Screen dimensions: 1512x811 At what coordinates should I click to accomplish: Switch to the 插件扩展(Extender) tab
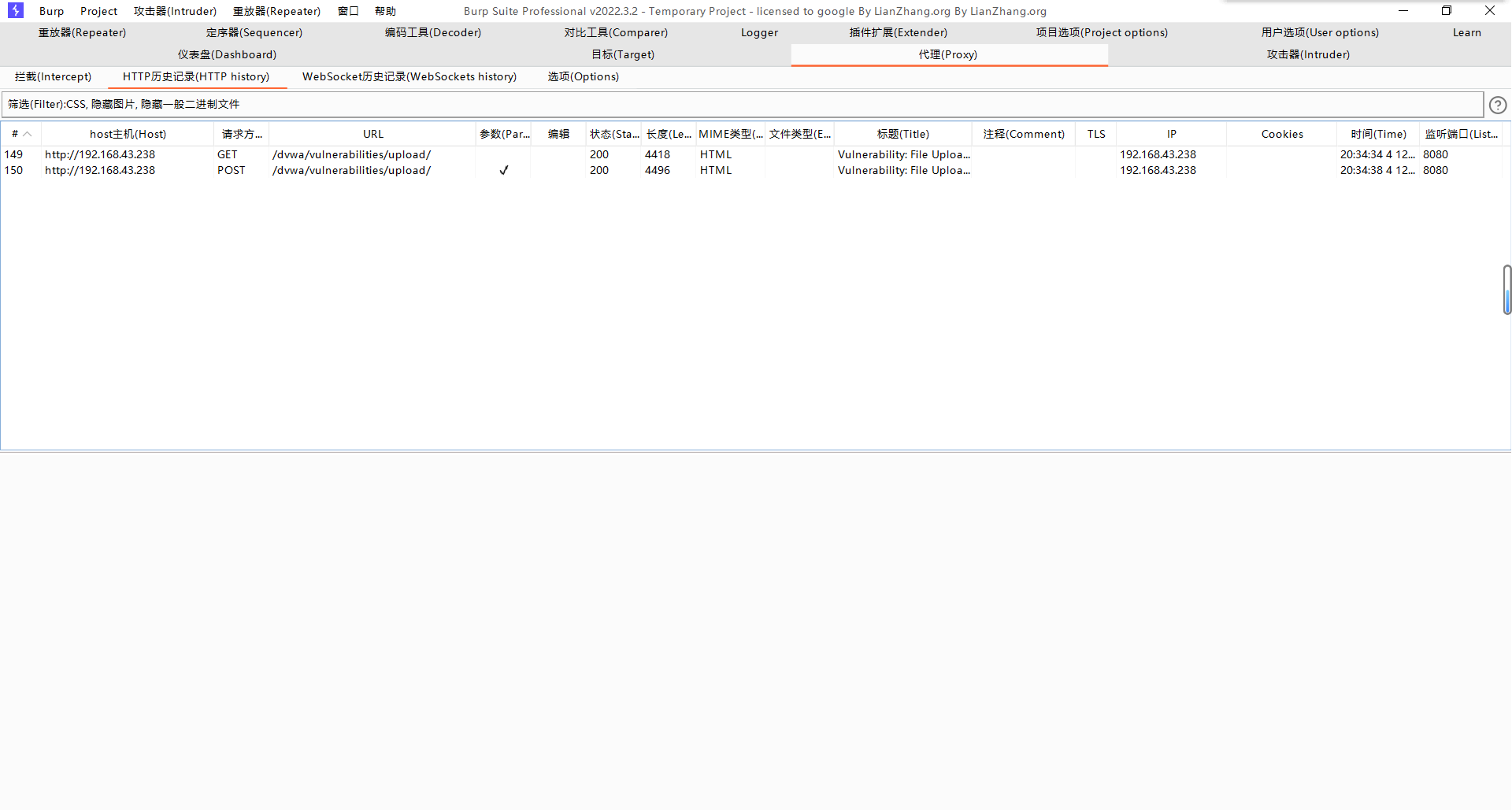pyautogui.click(x=899, y=32)
